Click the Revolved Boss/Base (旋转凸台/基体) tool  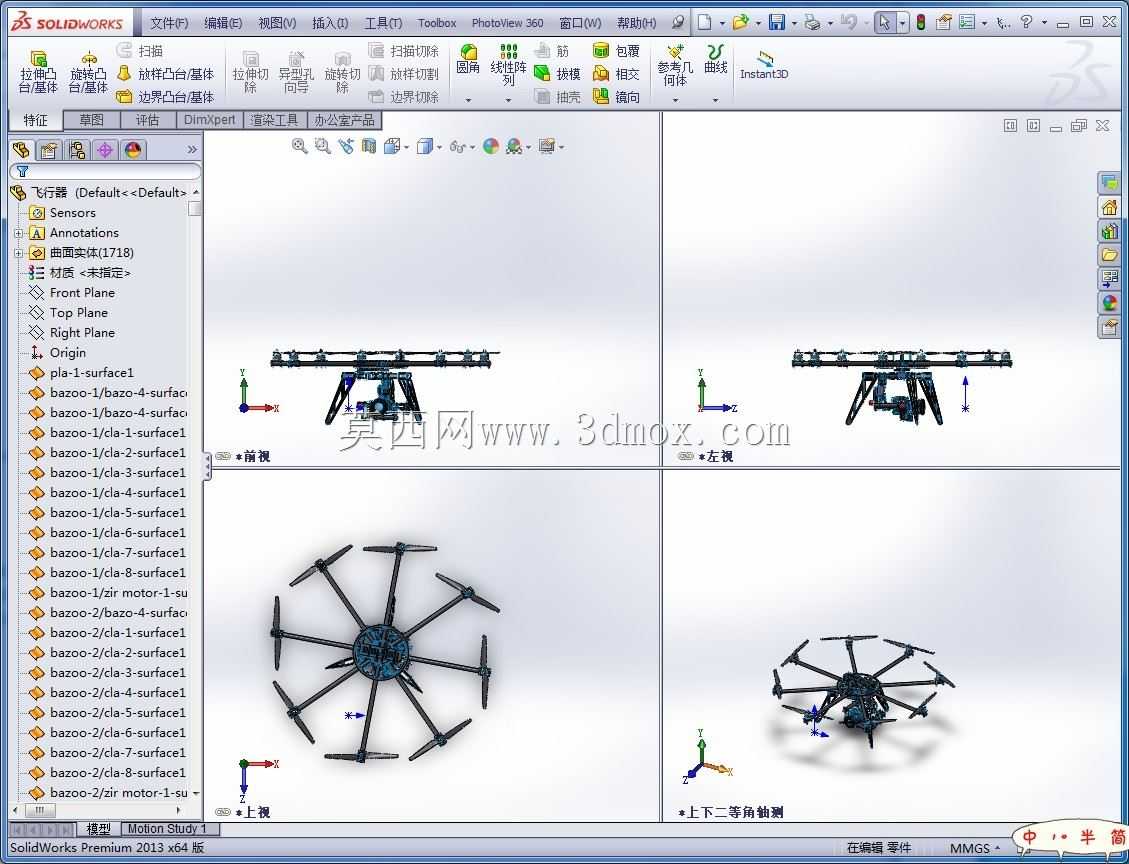click(88, 72)
